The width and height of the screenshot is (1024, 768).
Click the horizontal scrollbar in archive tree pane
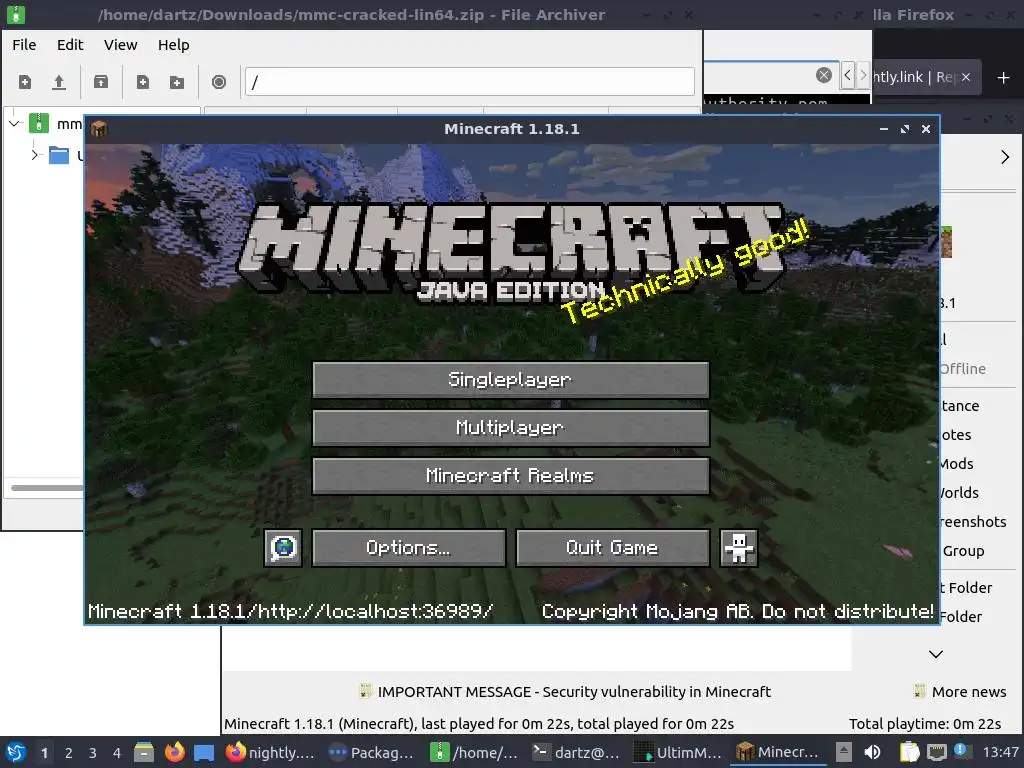point(46,488)
